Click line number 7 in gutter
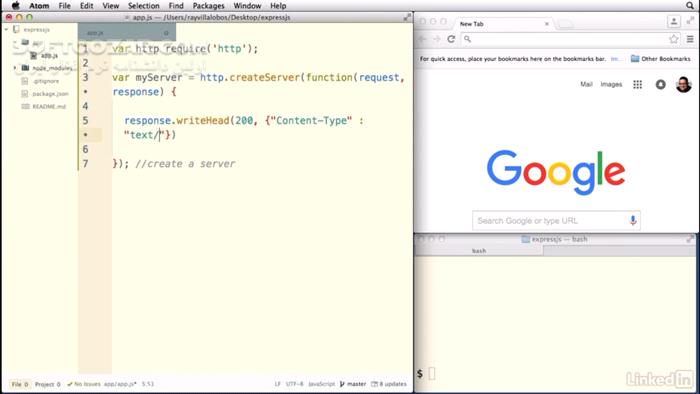The height and width of the screenshot is (394, 700). 85,164
